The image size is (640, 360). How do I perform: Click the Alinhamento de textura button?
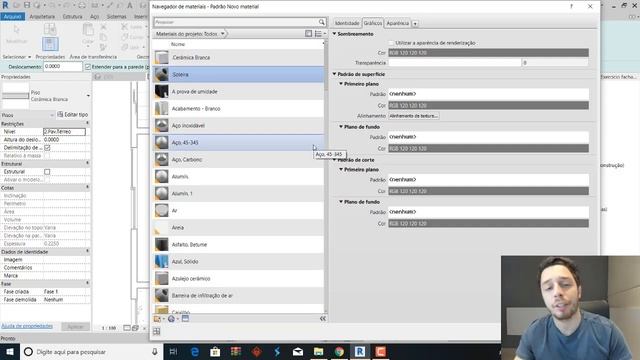(x=413, y=116)
